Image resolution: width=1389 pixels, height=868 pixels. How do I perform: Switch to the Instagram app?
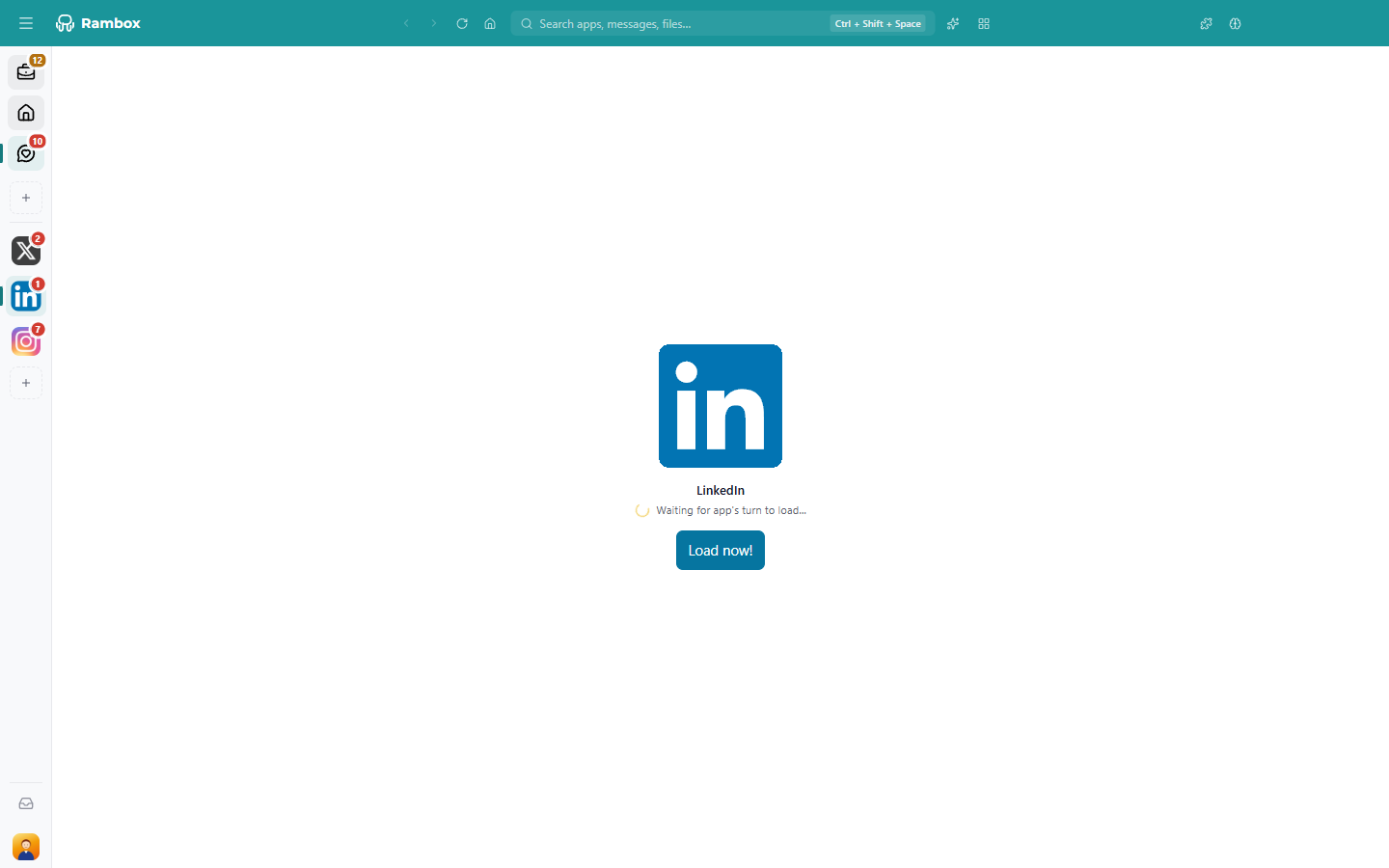(26, 341)
